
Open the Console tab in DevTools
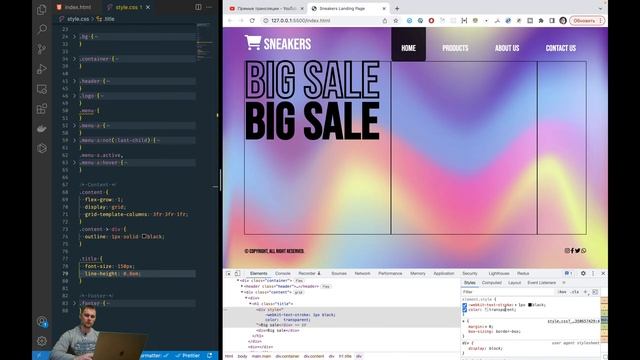pos(282,273)
